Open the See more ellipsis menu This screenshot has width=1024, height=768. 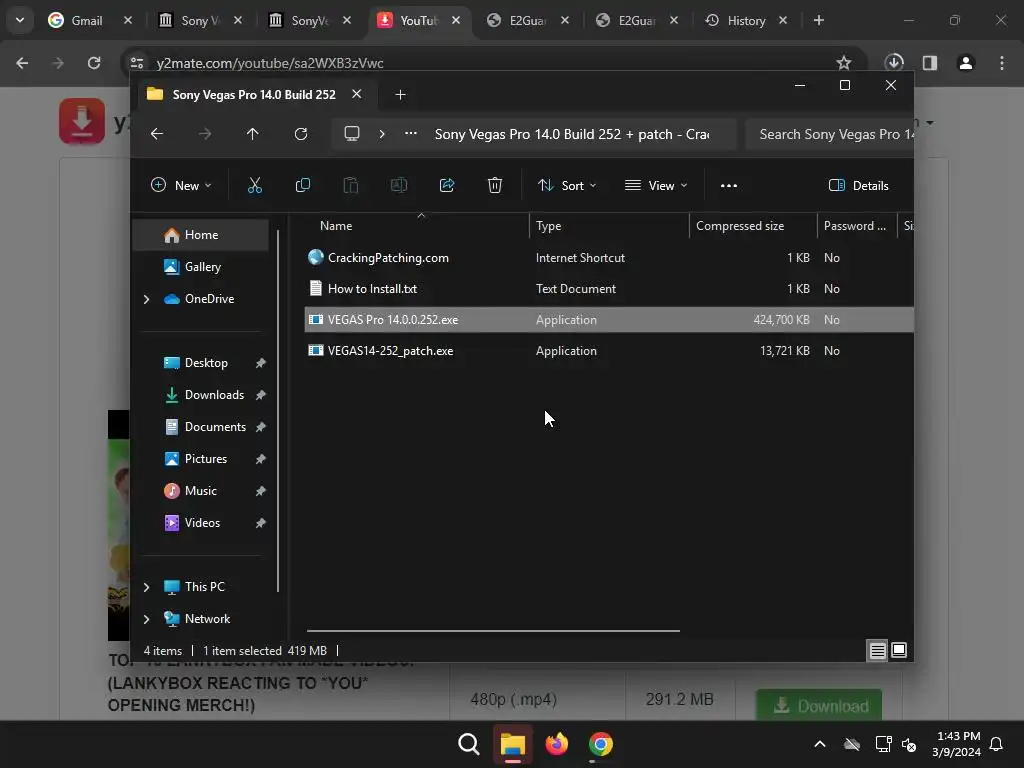(729, 185)
